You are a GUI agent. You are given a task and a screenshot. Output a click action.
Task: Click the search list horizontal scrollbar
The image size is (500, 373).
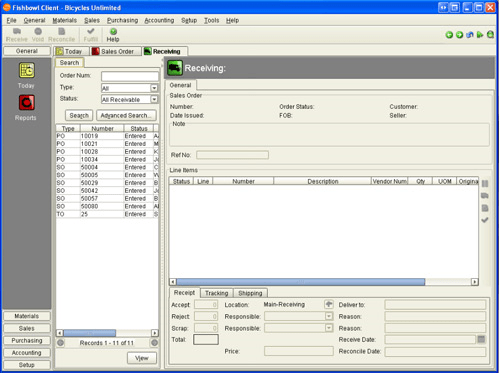[90, 333]
